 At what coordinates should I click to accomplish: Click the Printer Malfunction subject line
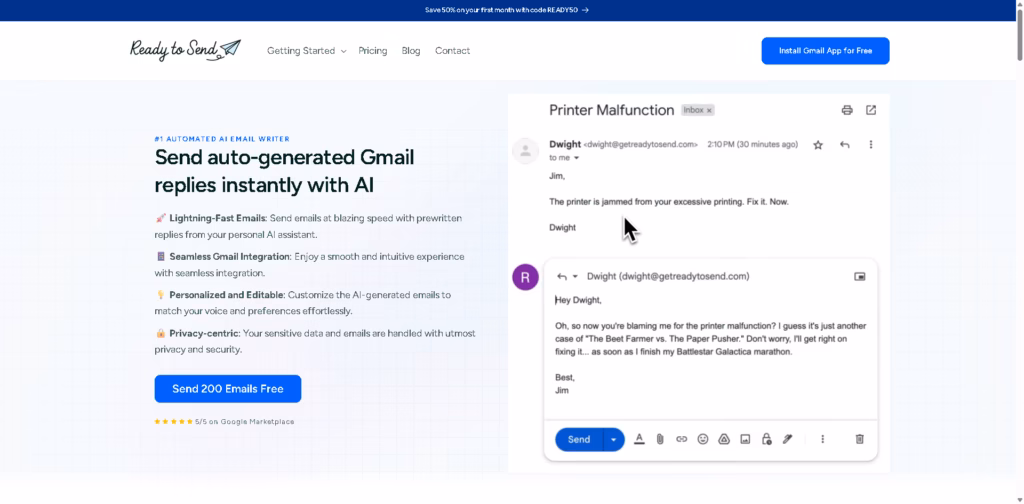tap(611, 110)
